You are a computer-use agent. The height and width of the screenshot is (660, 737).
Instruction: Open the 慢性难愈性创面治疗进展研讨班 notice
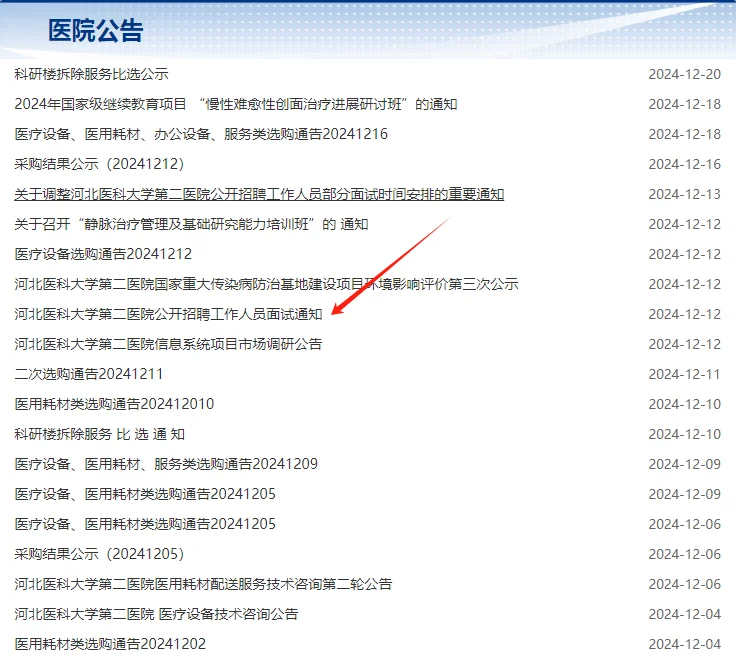click(x=235, y=104)
